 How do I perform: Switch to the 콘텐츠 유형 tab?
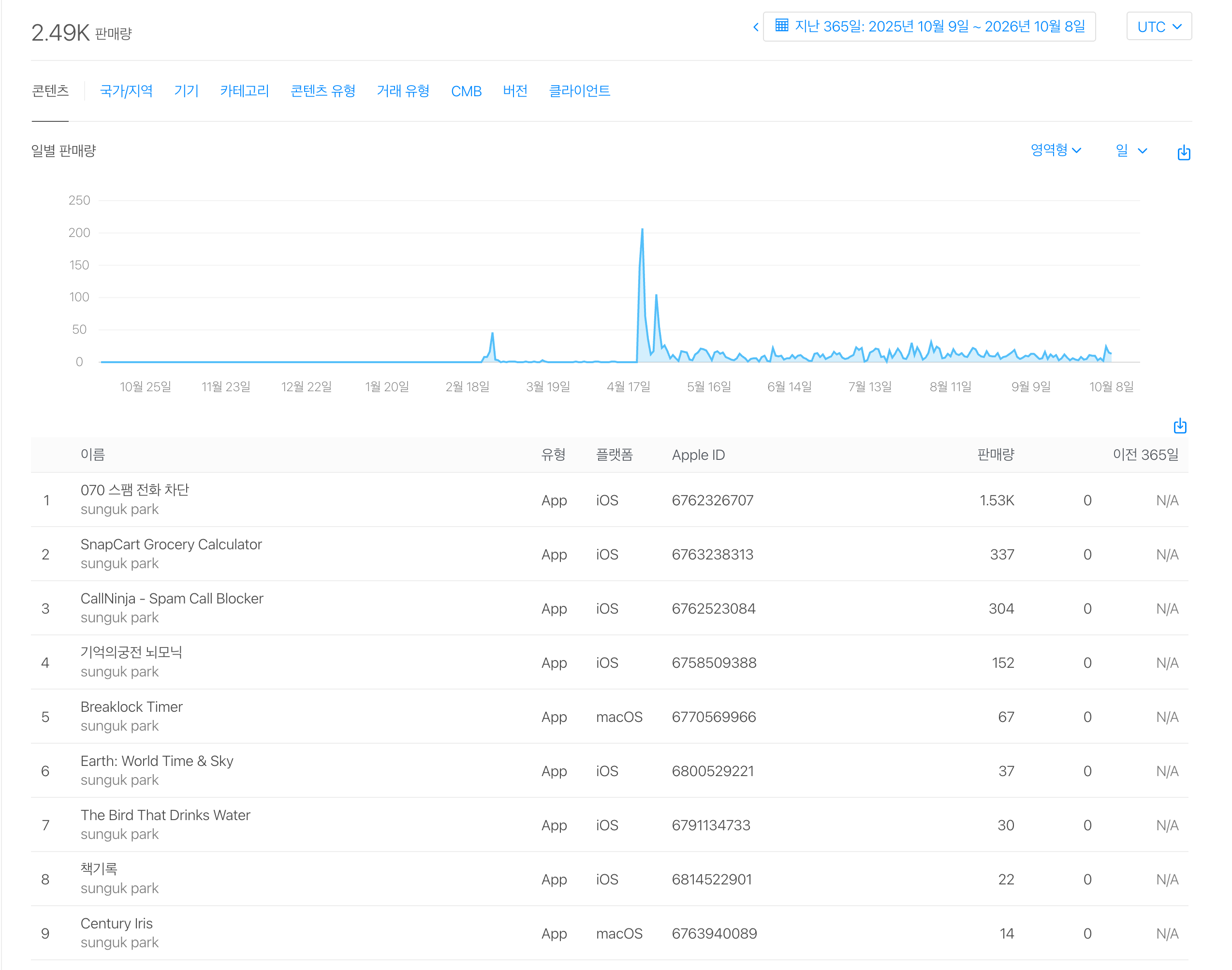(323, 91)
